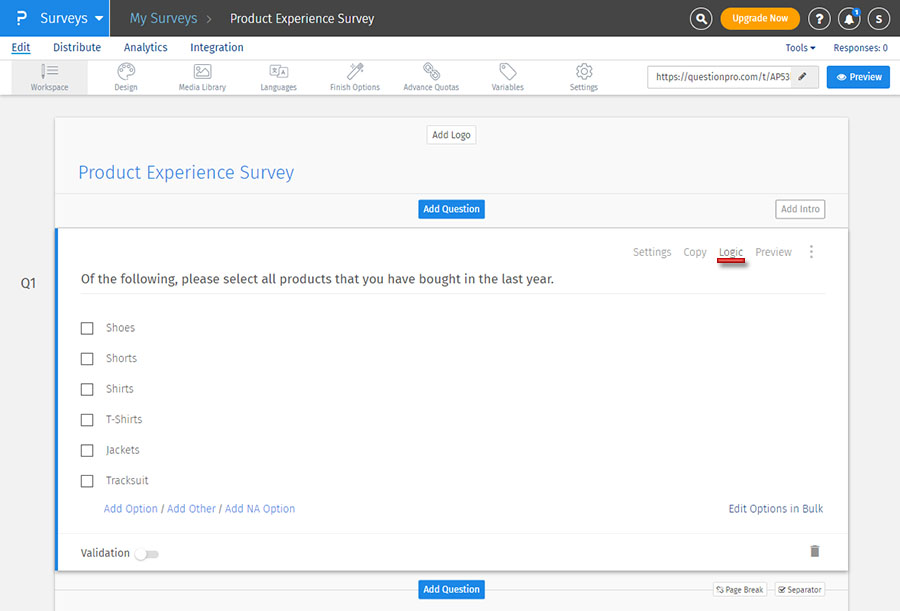
Task: Select the Design option in the toolbar
Action: (126, 77)
